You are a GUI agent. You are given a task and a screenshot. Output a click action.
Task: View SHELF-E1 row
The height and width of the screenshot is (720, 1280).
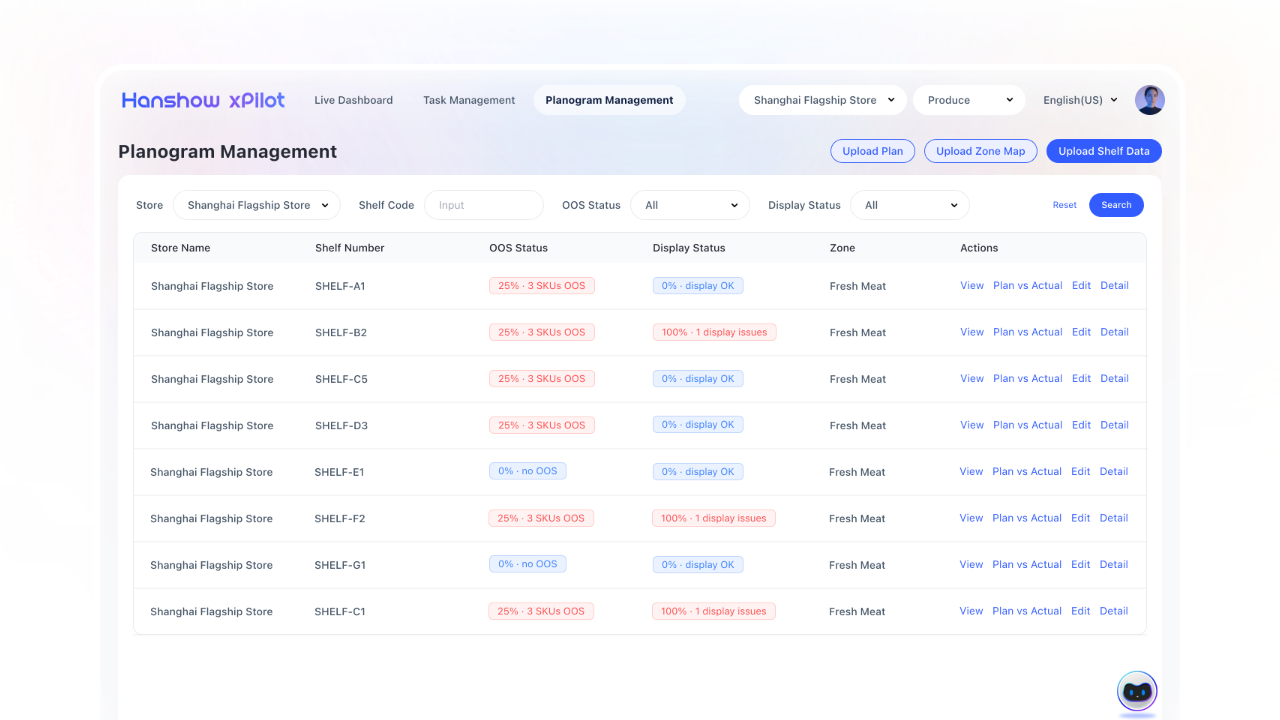pos(971,472)
